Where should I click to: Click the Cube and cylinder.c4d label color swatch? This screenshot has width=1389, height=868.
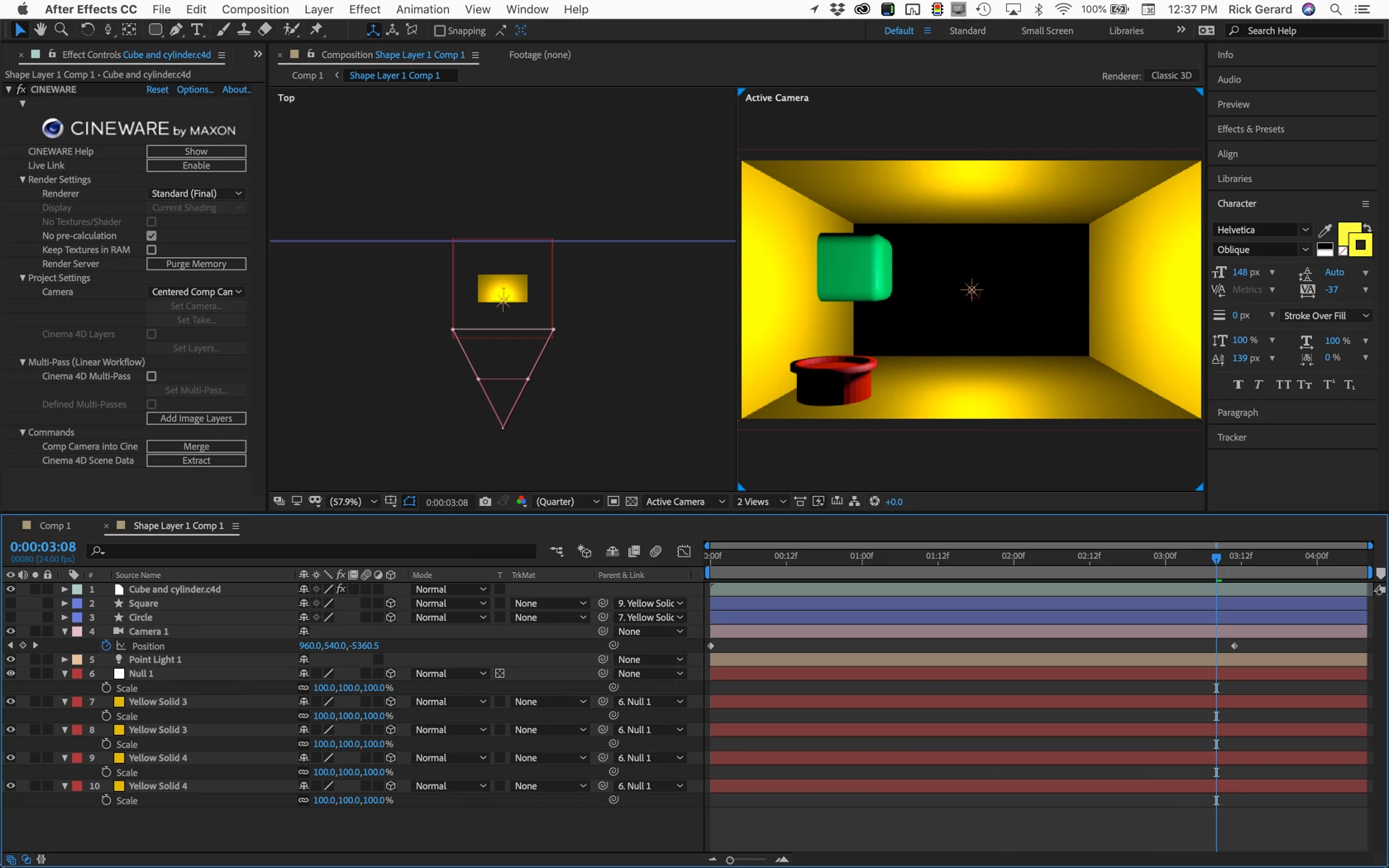pyautogui.click(x=77, y=589)
